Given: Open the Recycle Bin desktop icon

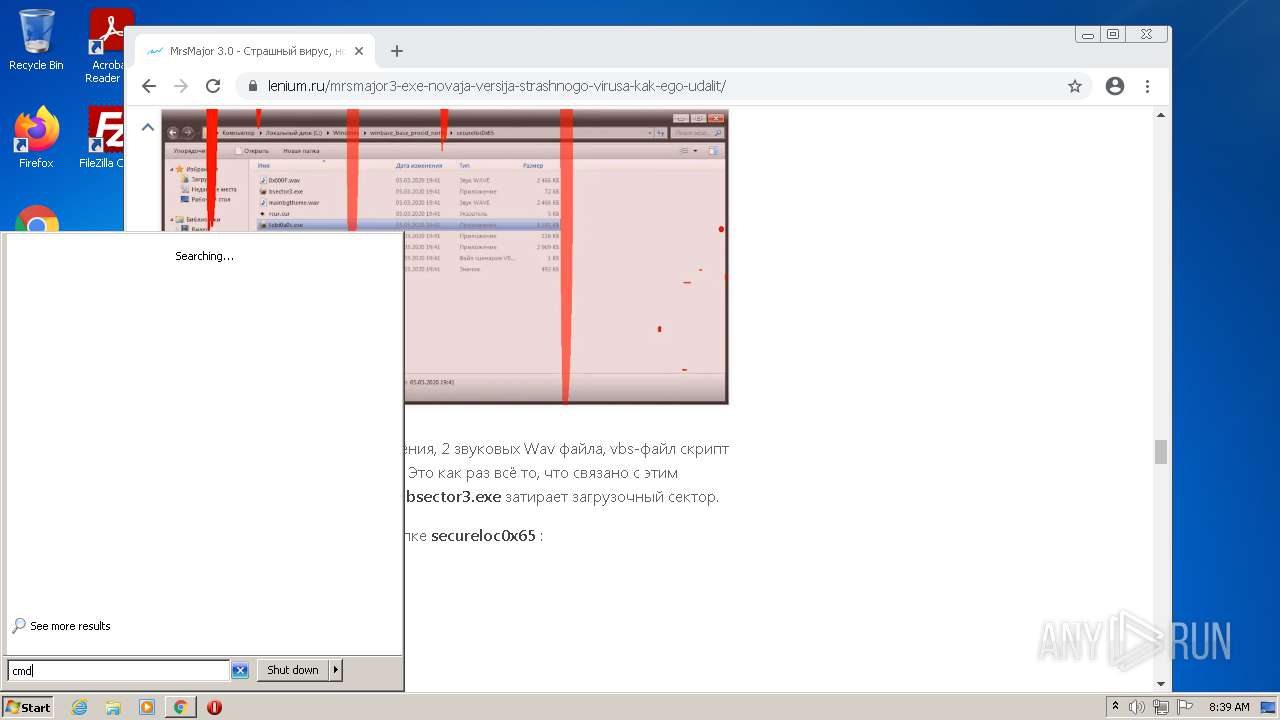Looking at the screenshot, I should (36, 40).
